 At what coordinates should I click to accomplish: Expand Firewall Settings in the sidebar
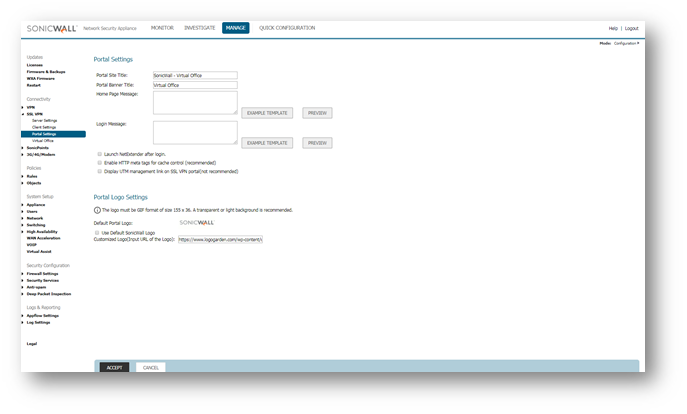[x=41, y=273]
